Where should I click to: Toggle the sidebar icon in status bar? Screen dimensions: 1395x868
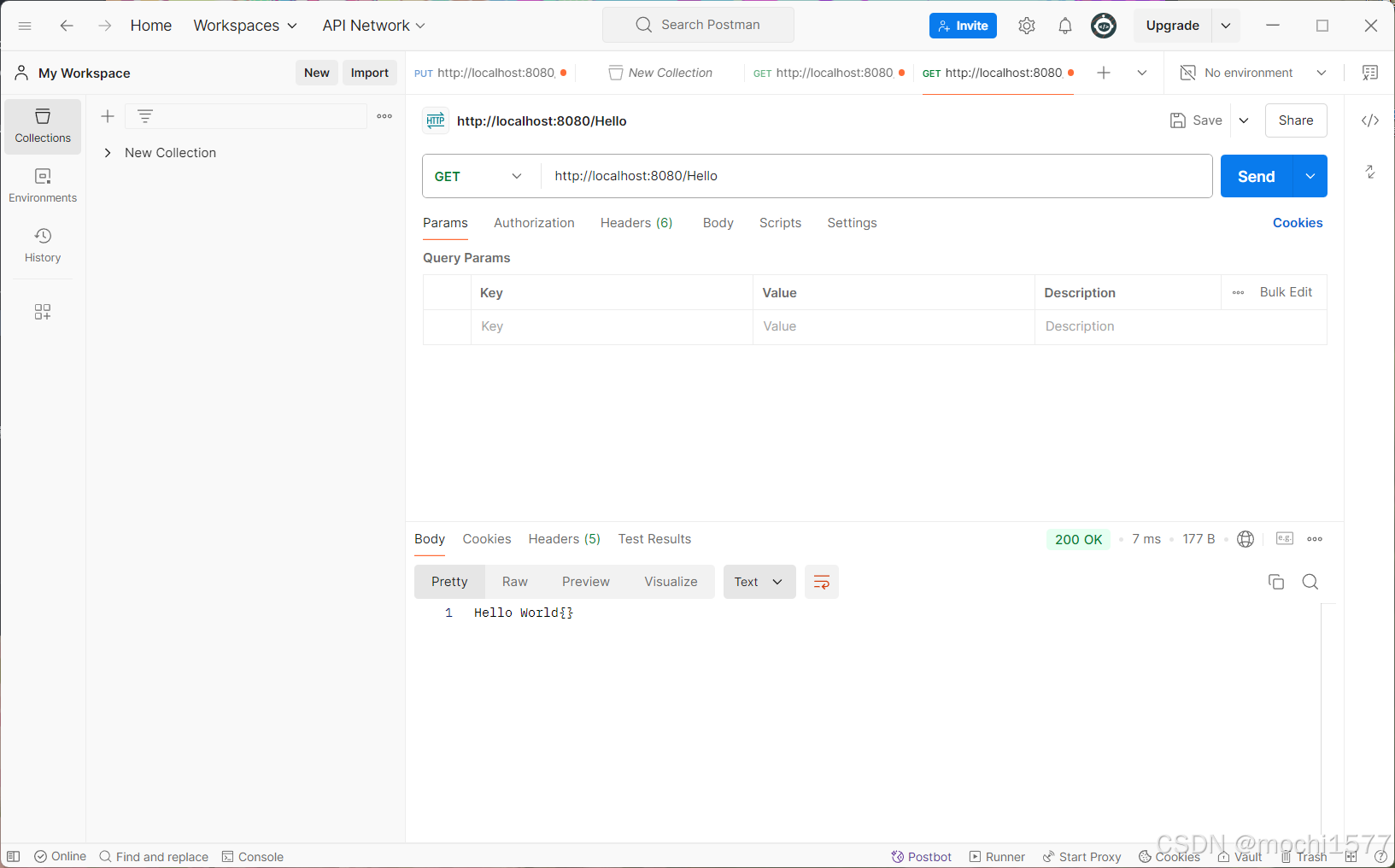13,856
